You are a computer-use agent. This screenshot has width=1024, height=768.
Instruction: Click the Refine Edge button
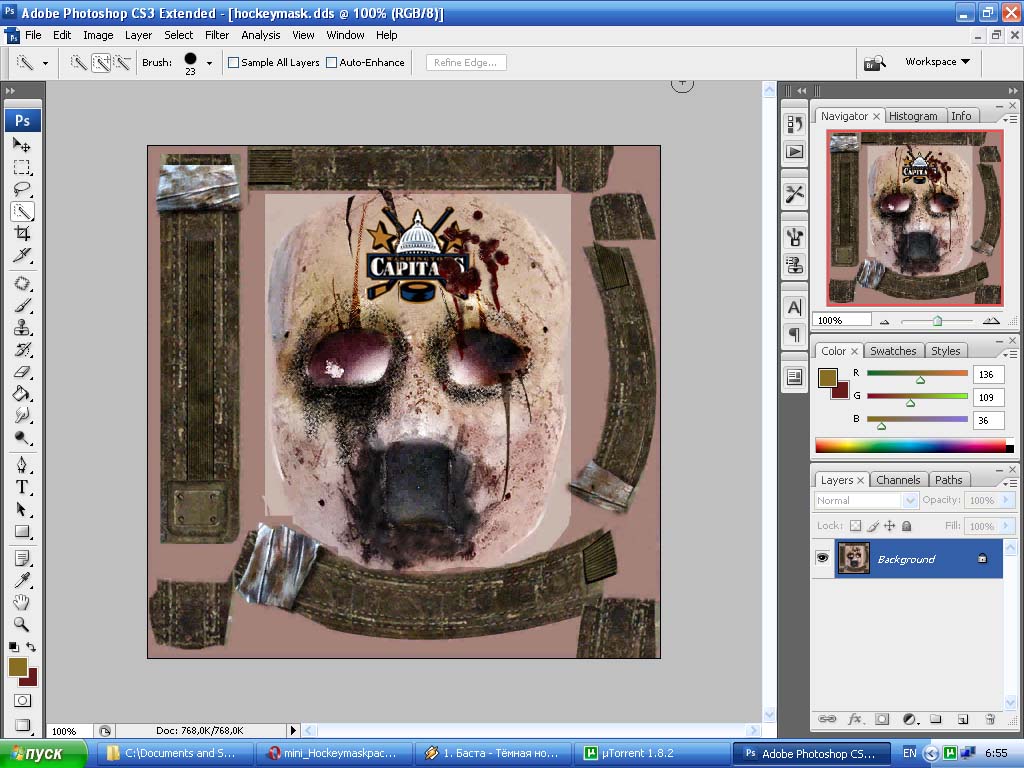coord(467,62)
